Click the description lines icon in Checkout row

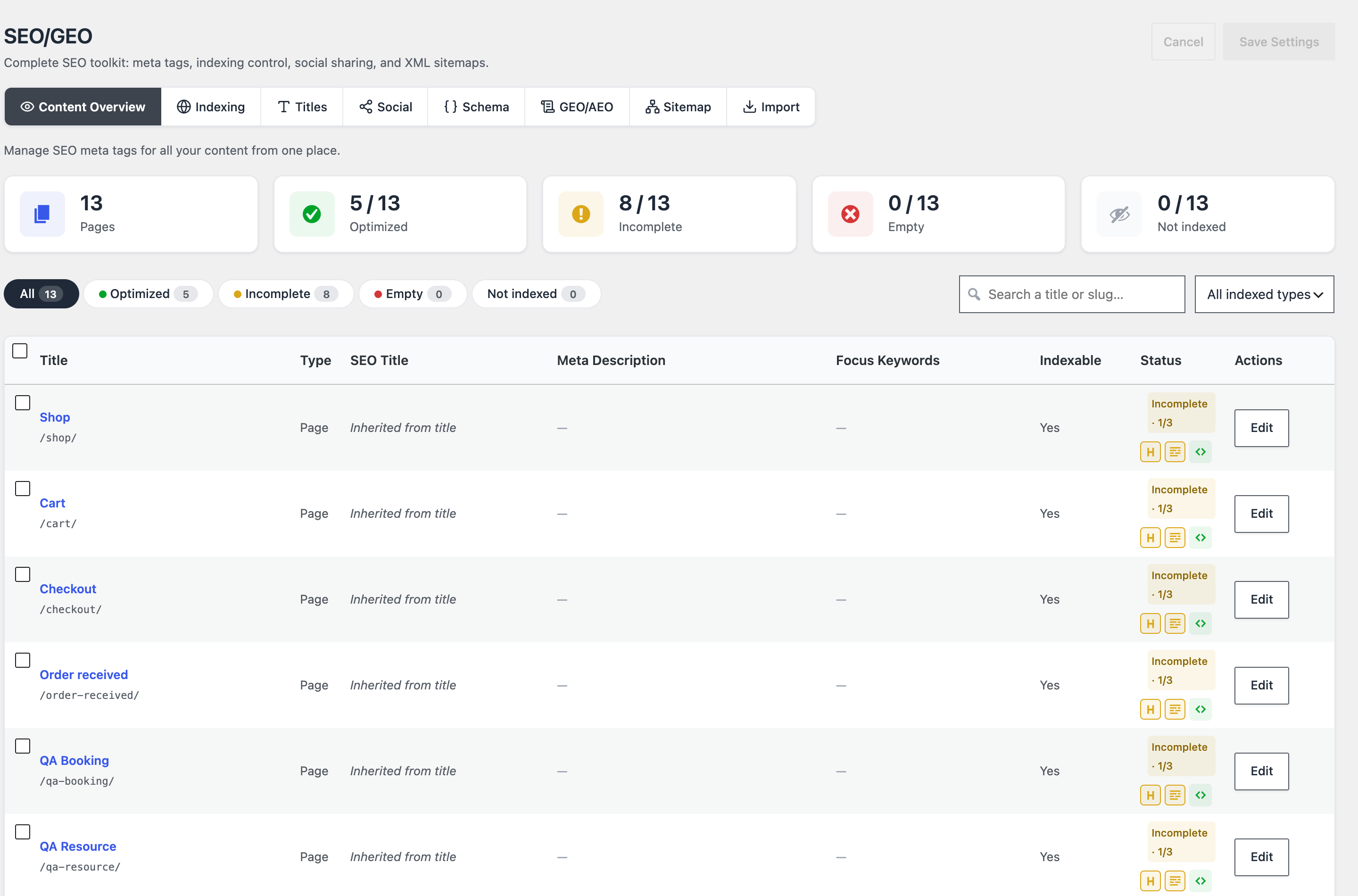tap(1175, 623)
